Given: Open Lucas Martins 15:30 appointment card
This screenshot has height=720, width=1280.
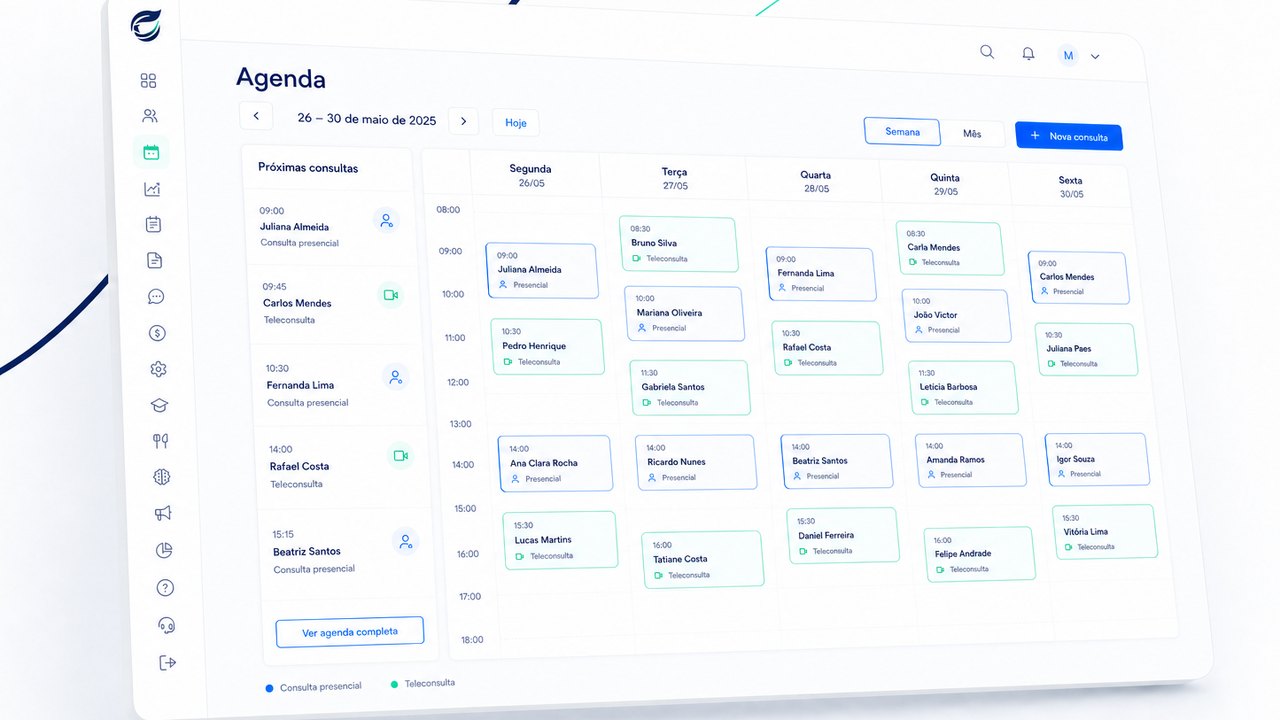Looking at the screenshot, I should (x=560, y=541).
